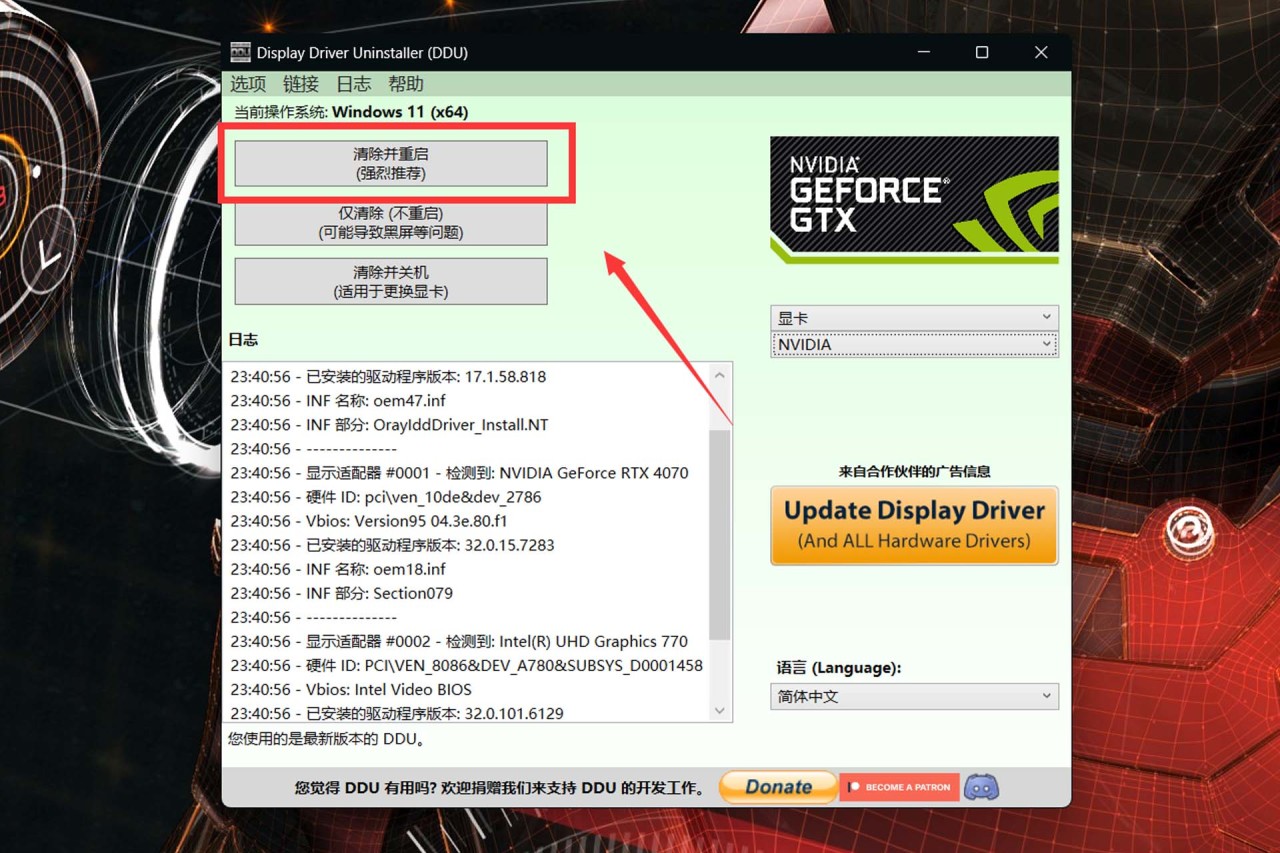Select log line INF 部分: Section079

[x=341, y=593]
